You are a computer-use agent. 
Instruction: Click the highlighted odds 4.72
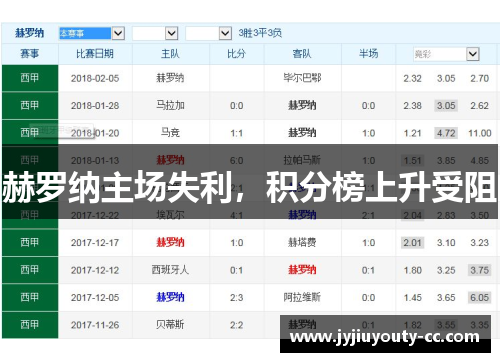(446, 133)
